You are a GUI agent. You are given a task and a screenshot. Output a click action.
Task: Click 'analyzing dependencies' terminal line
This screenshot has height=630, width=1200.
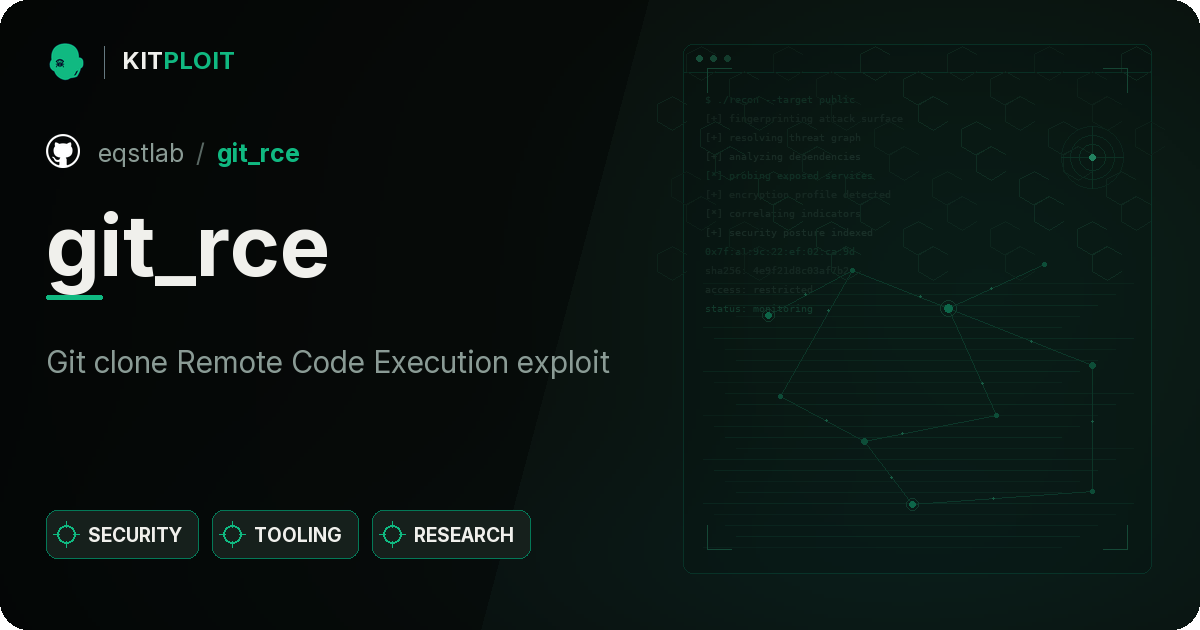point(782,157)
